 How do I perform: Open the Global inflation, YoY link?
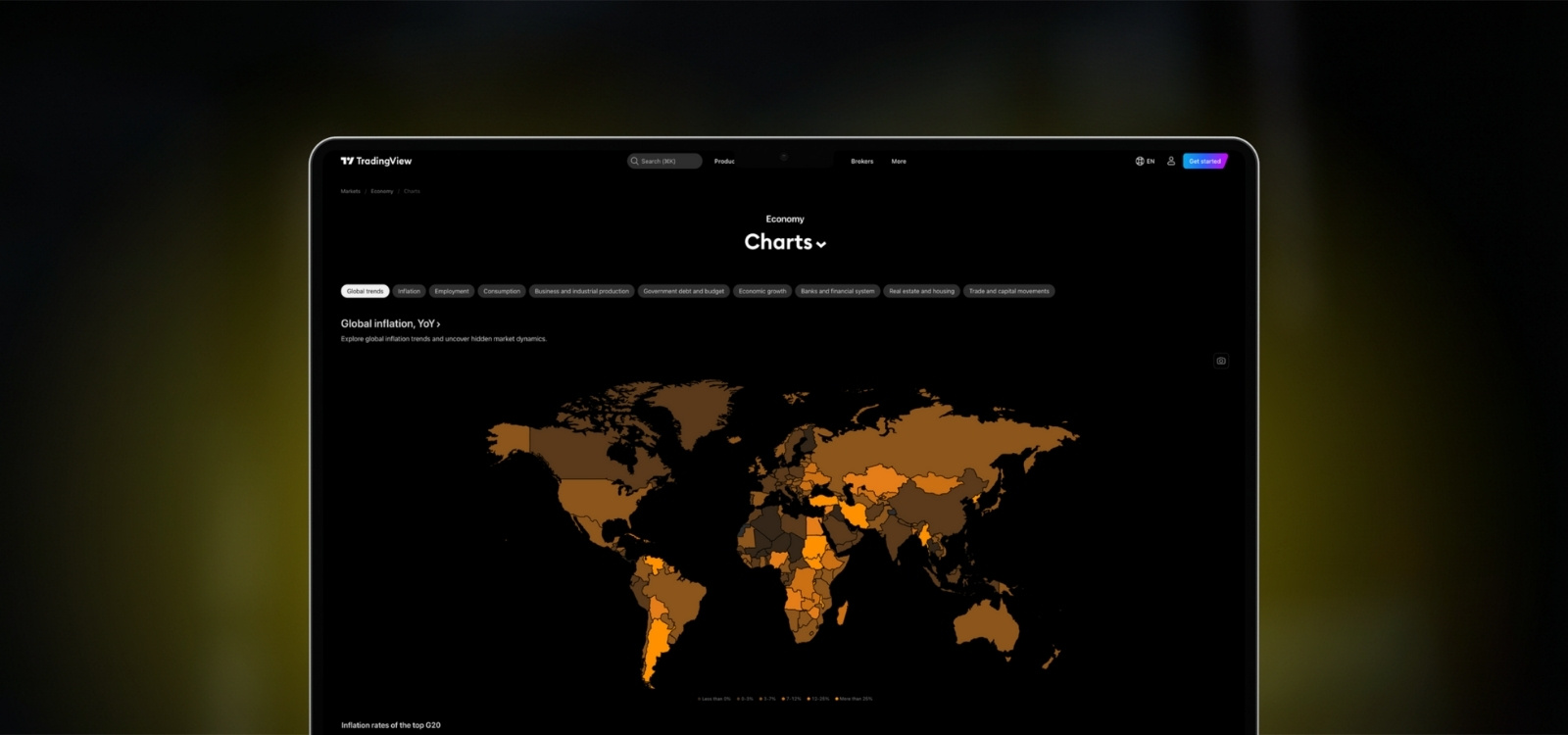coord(390,323)
